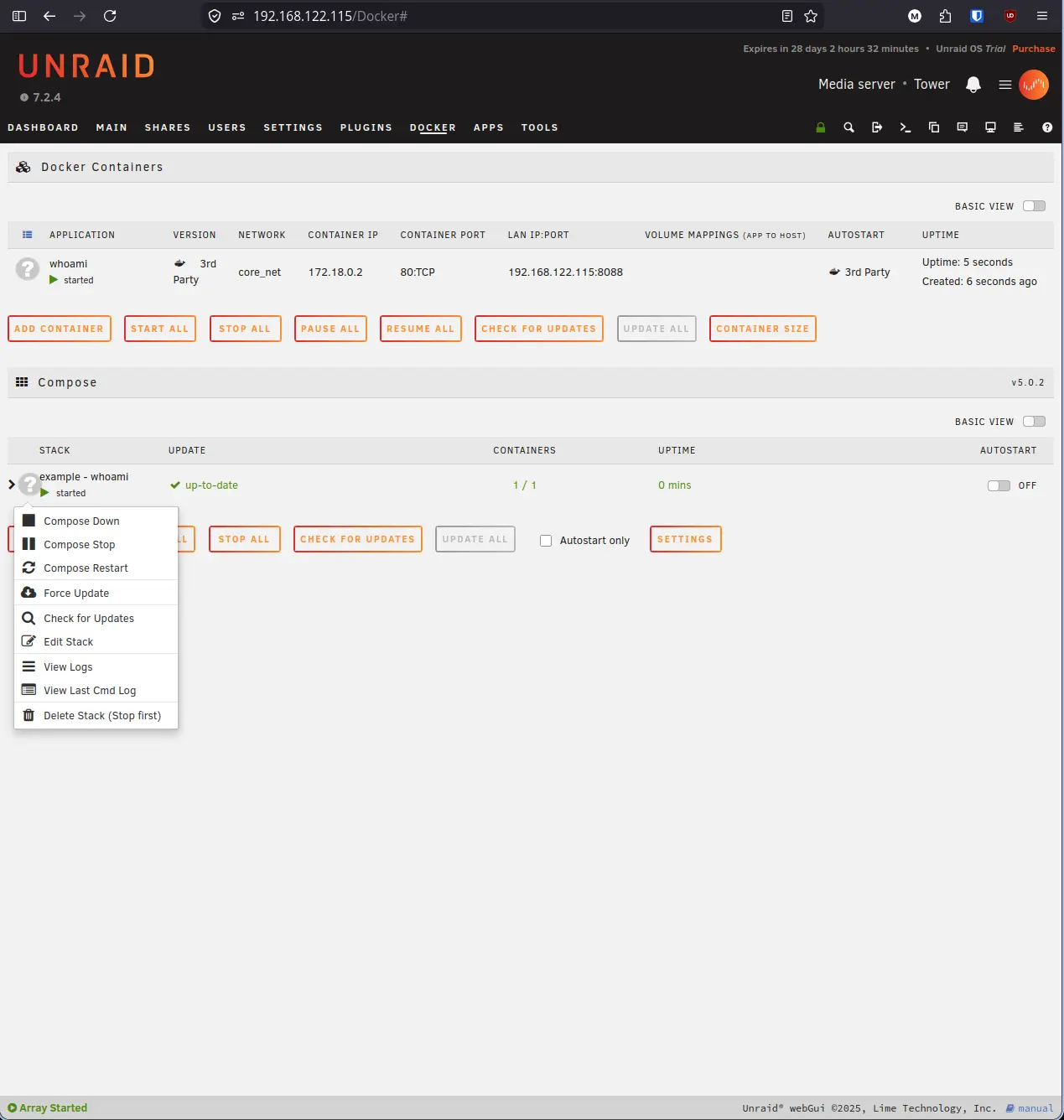
Task: Click the green lock icon in header
Action: [x=820, y=127]
